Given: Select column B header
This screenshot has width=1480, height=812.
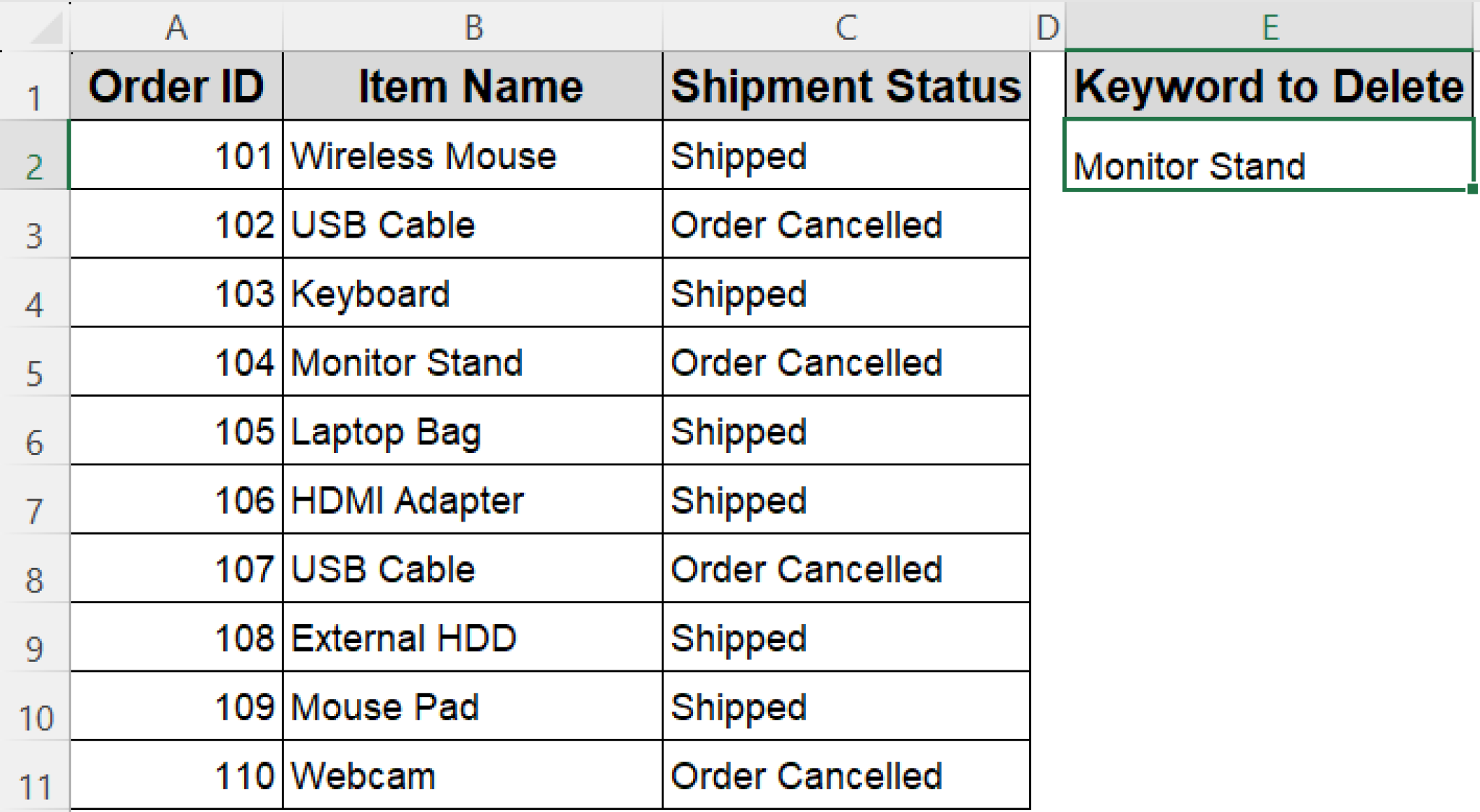Looking at the screenshot, I should pos(473,27).
